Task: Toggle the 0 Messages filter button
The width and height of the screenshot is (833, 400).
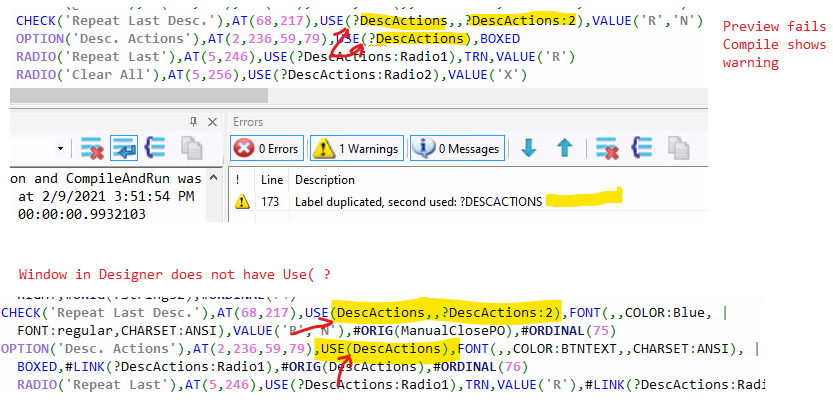Action: click(x=456, y=149)
